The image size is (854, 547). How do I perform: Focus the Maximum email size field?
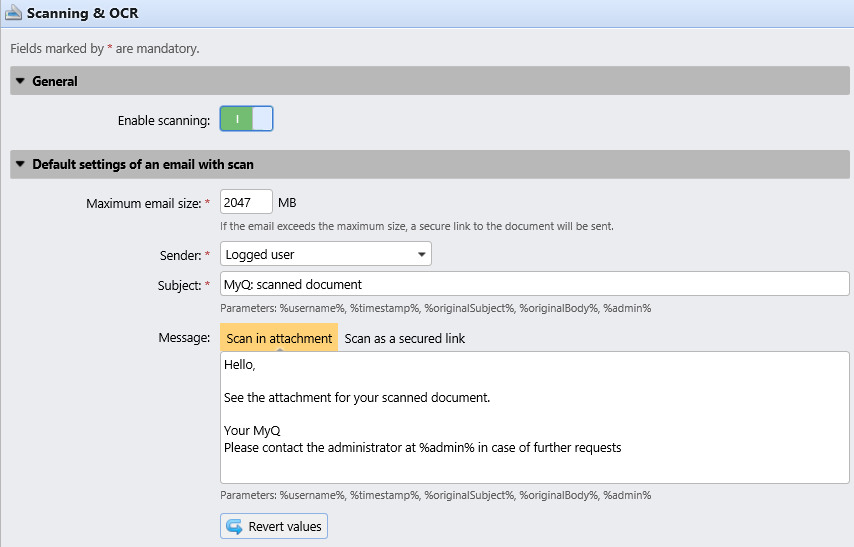coord(245,203)
